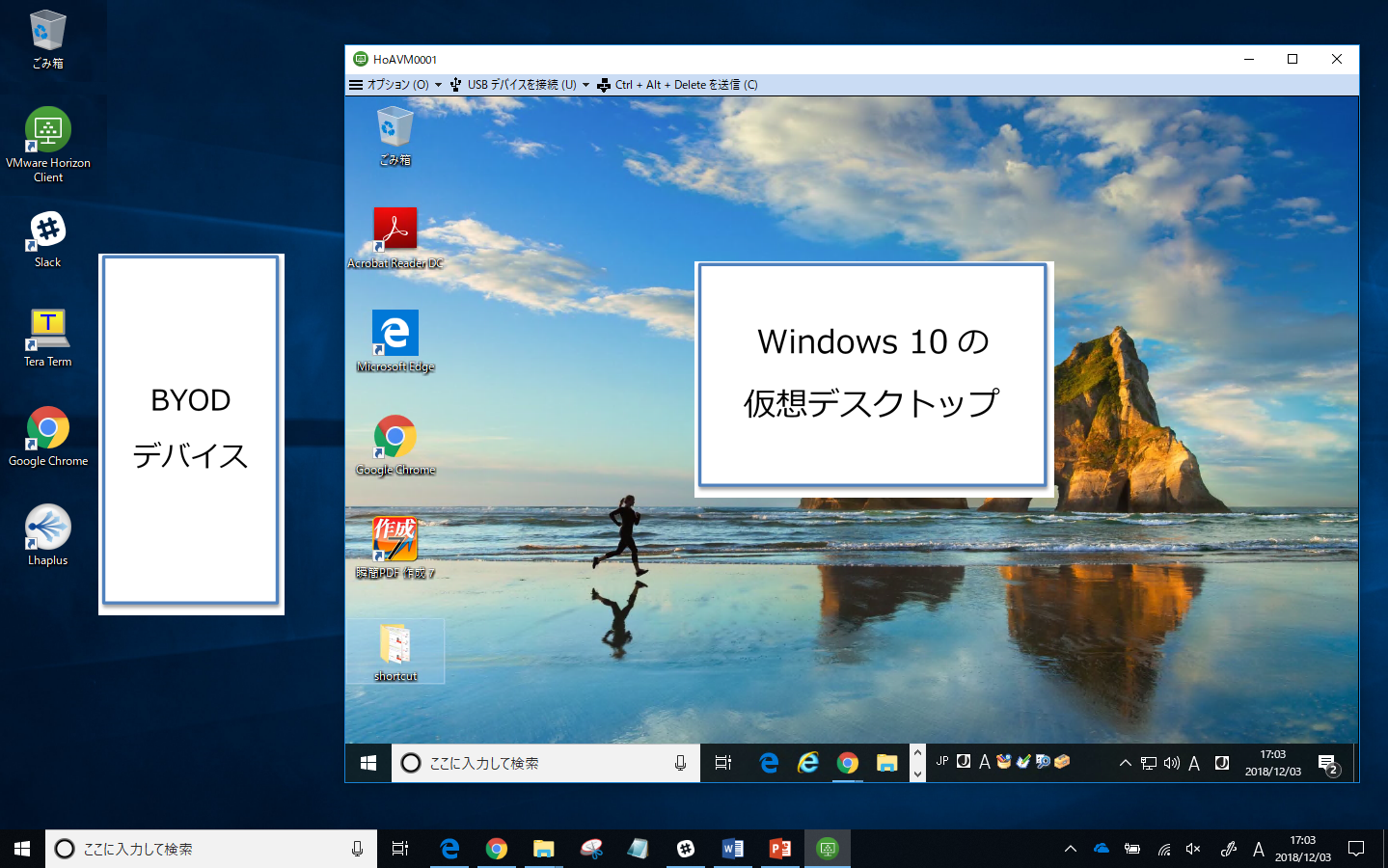The width and height of the screenshot is (1388, 868).
Task: Show hidden icons in the host system tray
Action: (1070, 849)
